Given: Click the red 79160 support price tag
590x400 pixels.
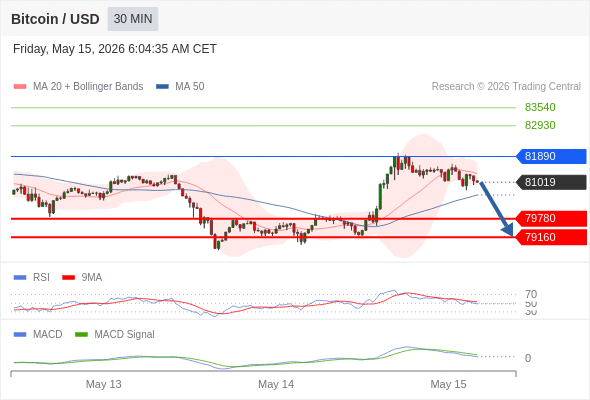Looking at the screenshot, I should [x=551, y=237].
